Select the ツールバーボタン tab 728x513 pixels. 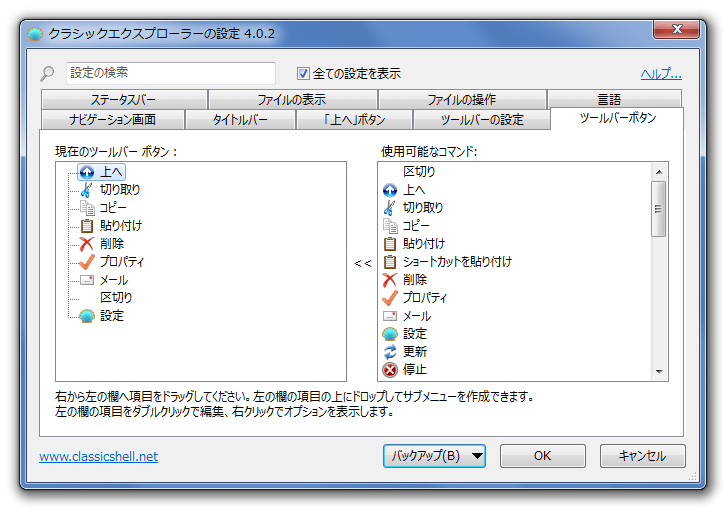(x=618, y=118)
